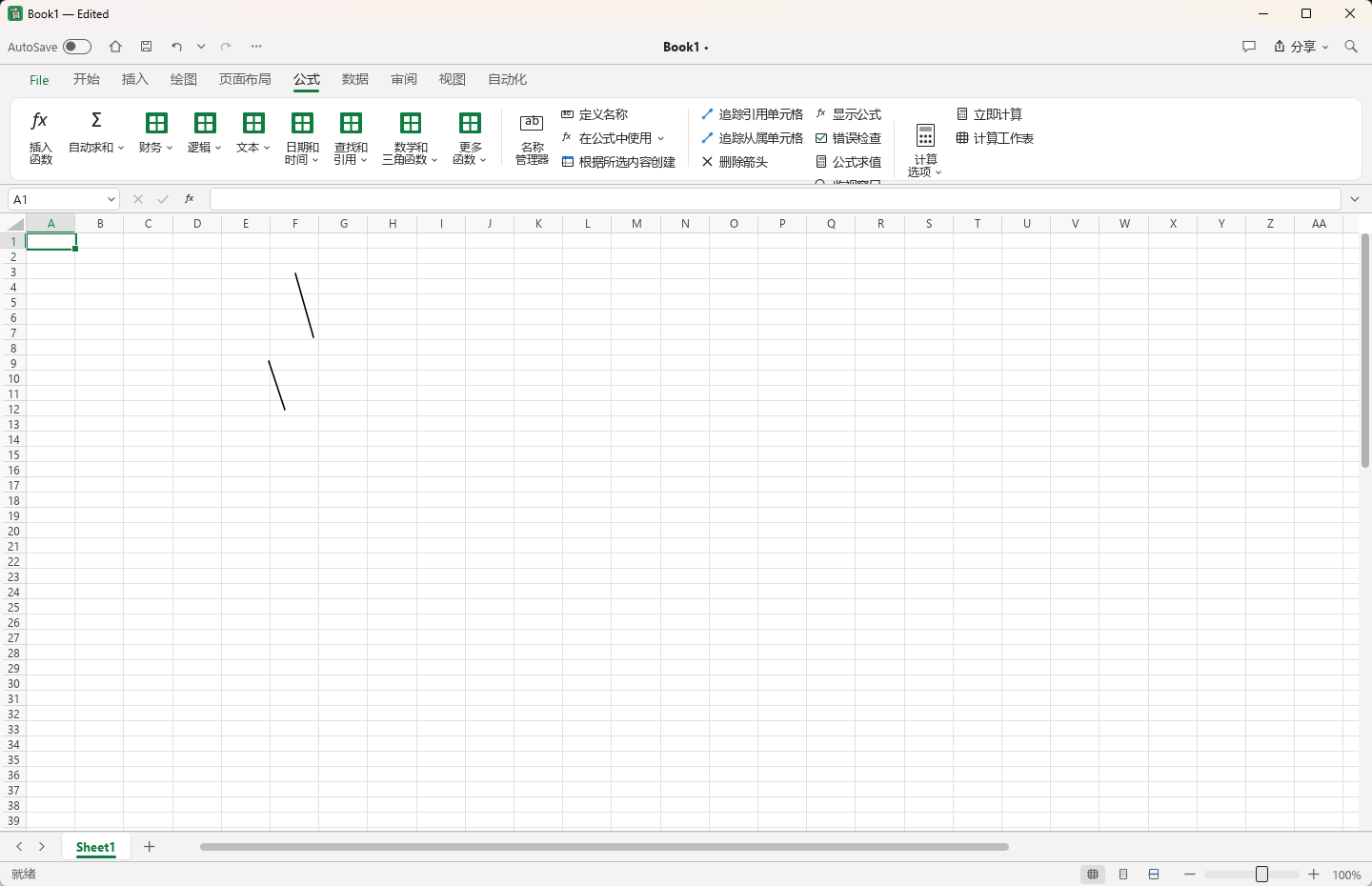Switch to the Insert (插入) tab
The image size is (1372, 886).
click(135, 79)
